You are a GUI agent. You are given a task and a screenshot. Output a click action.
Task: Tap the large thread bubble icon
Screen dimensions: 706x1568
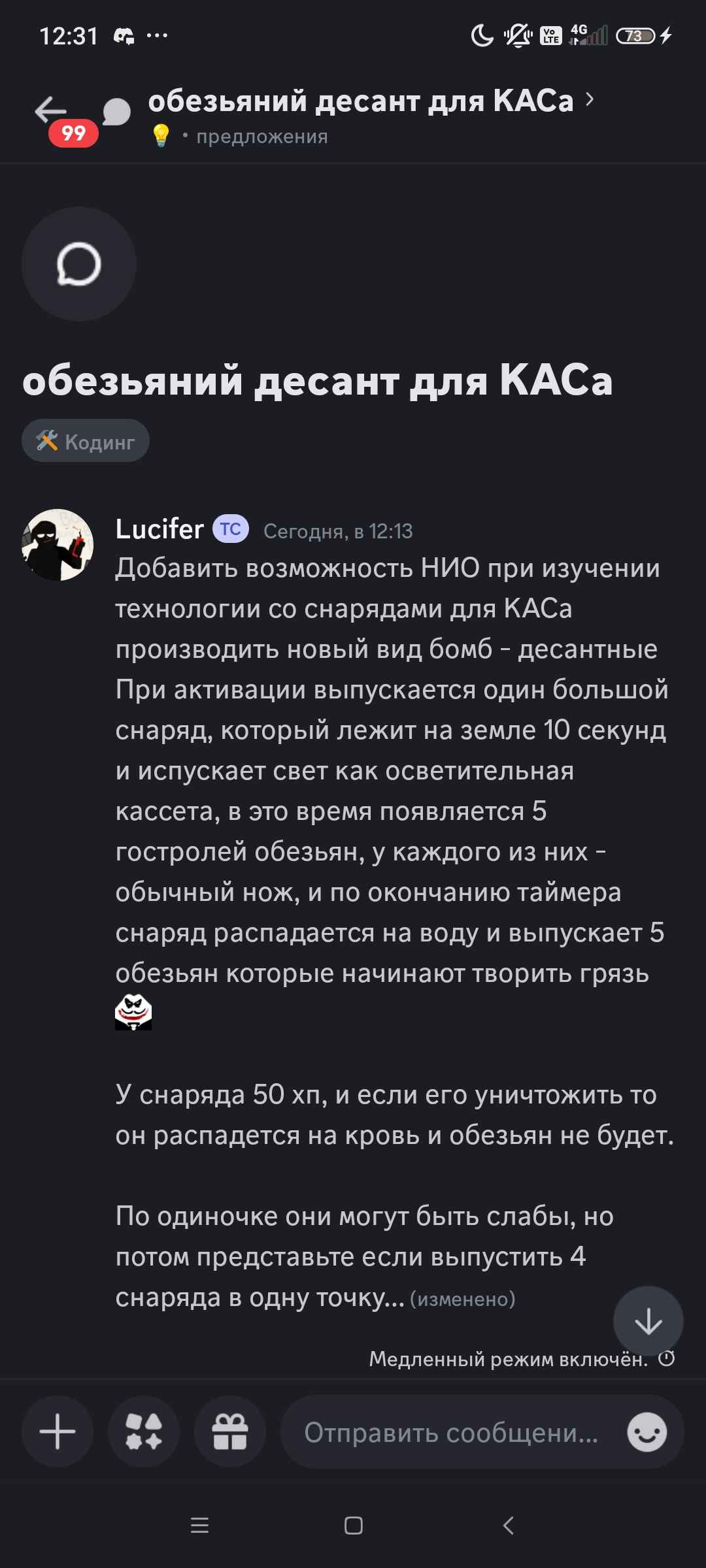click(x=79, y=264)
